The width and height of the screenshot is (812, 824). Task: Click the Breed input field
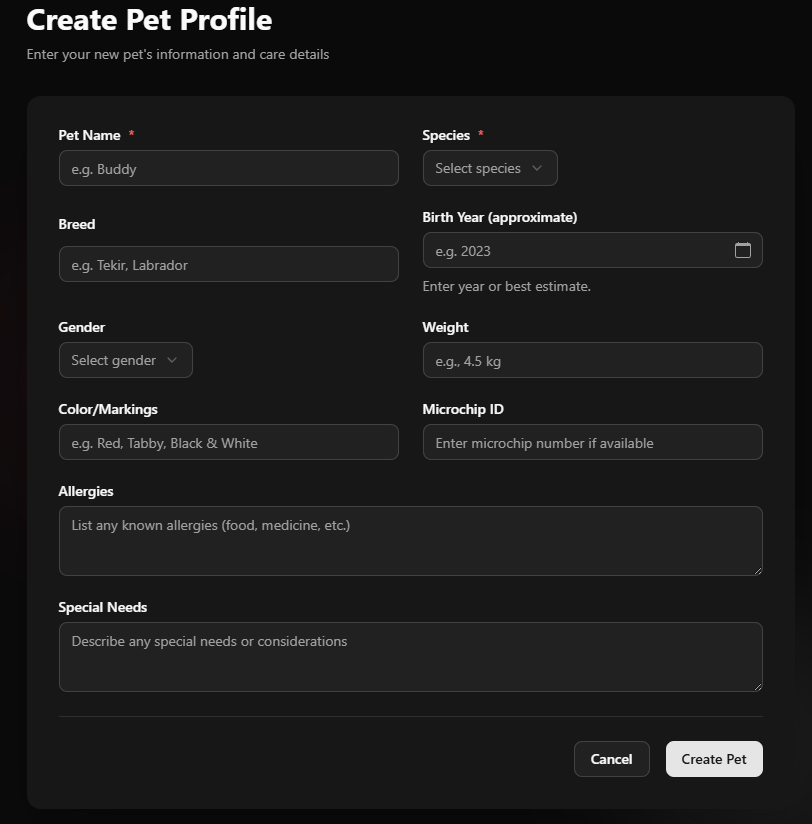coord(228,264)
